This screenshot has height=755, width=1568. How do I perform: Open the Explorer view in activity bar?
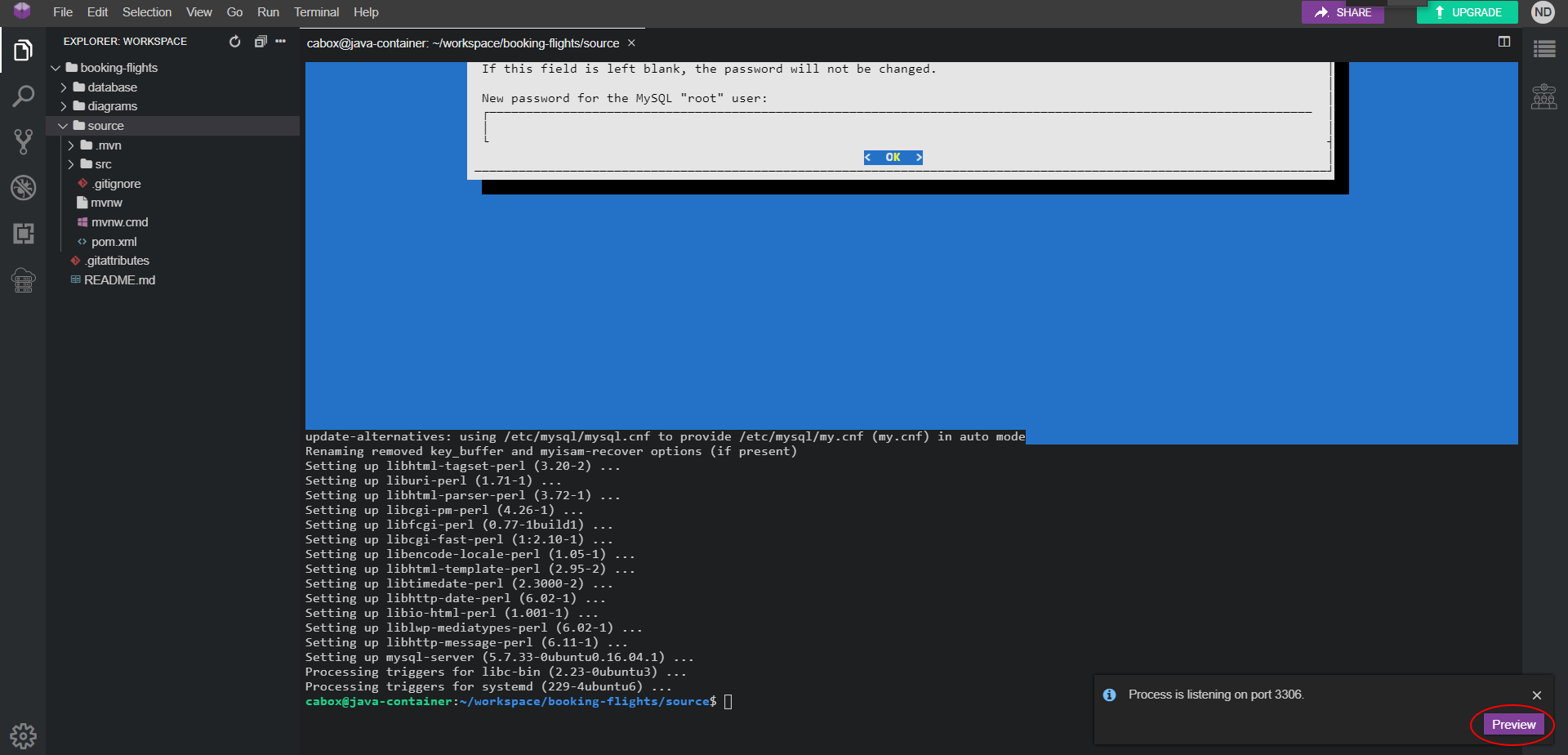(x=23, y=51)
